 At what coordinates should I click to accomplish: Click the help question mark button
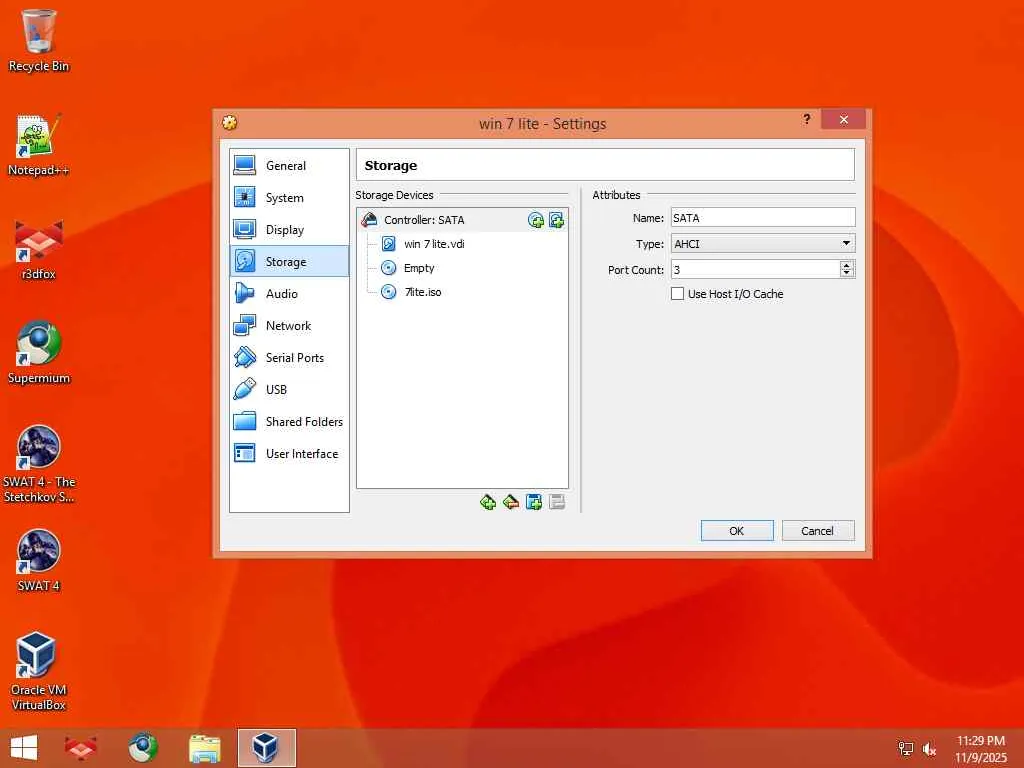[807, 120]
